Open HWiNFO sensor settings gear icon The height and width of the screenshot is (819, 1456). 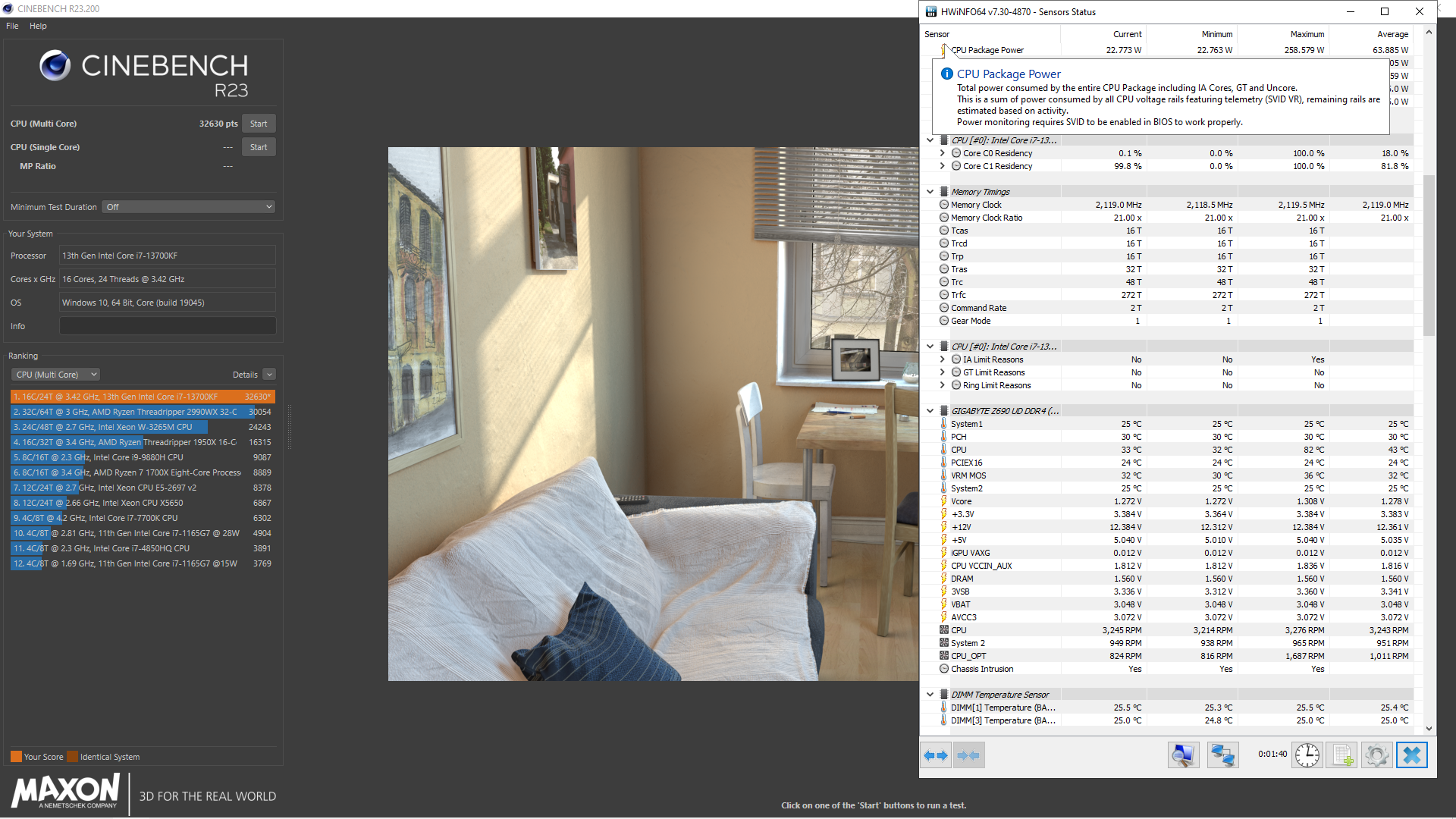tap(1376, 755)
